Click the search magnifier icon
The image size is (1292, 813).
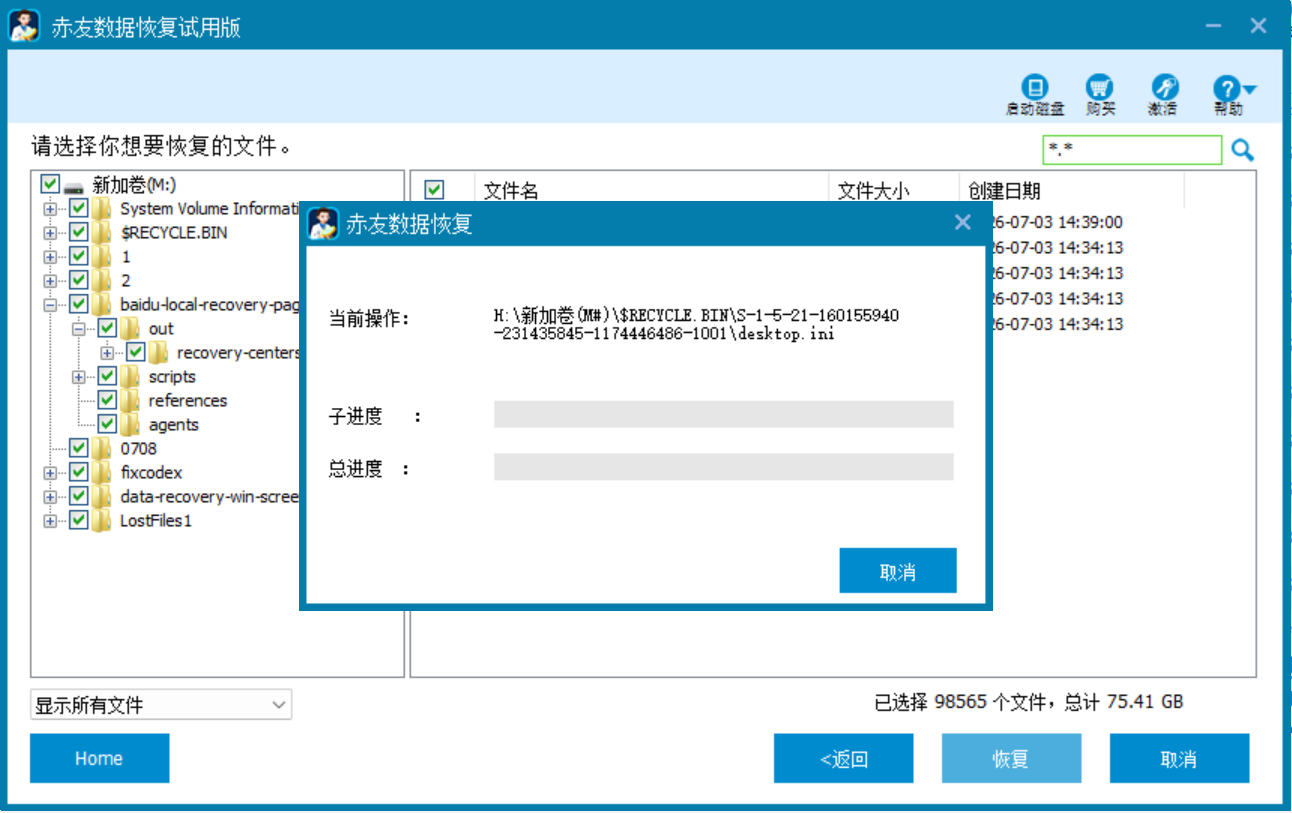click(x=1242, y=150)
